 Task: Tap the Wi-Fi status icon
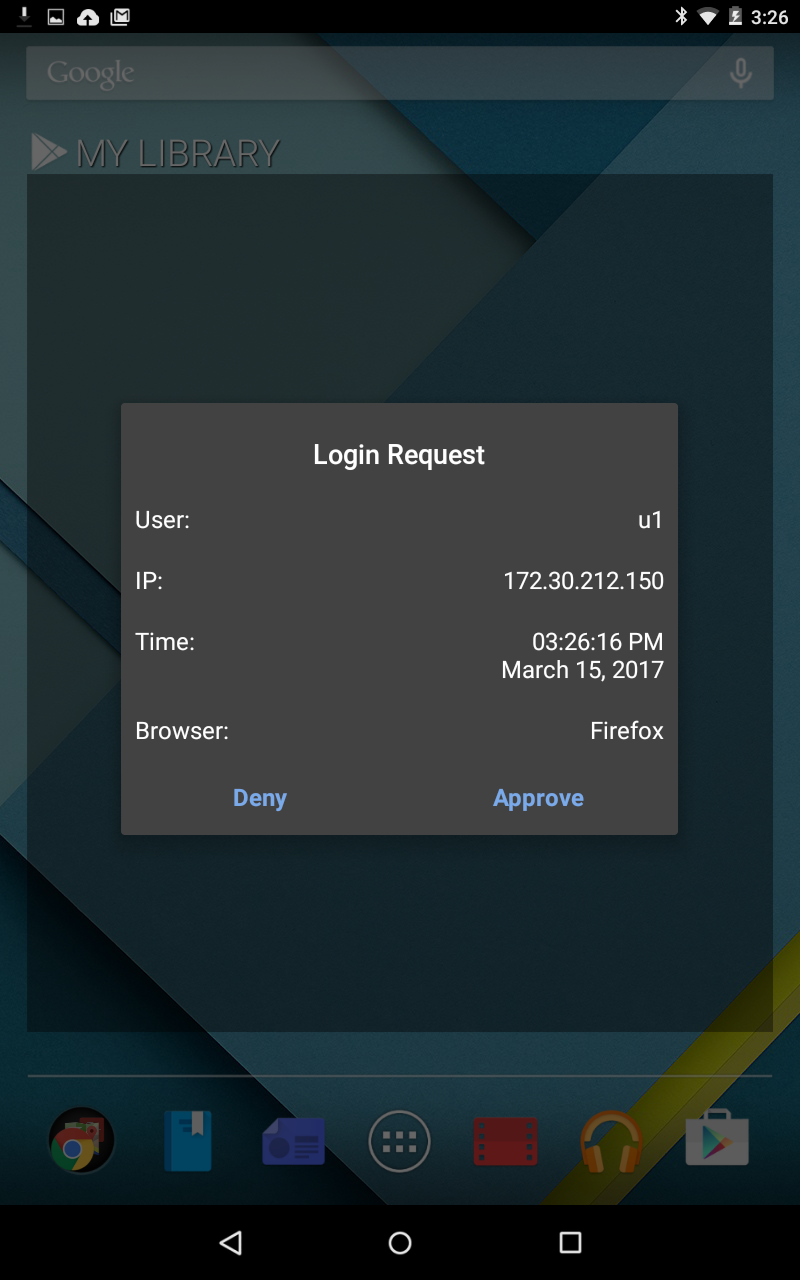(x=708, y=16)
